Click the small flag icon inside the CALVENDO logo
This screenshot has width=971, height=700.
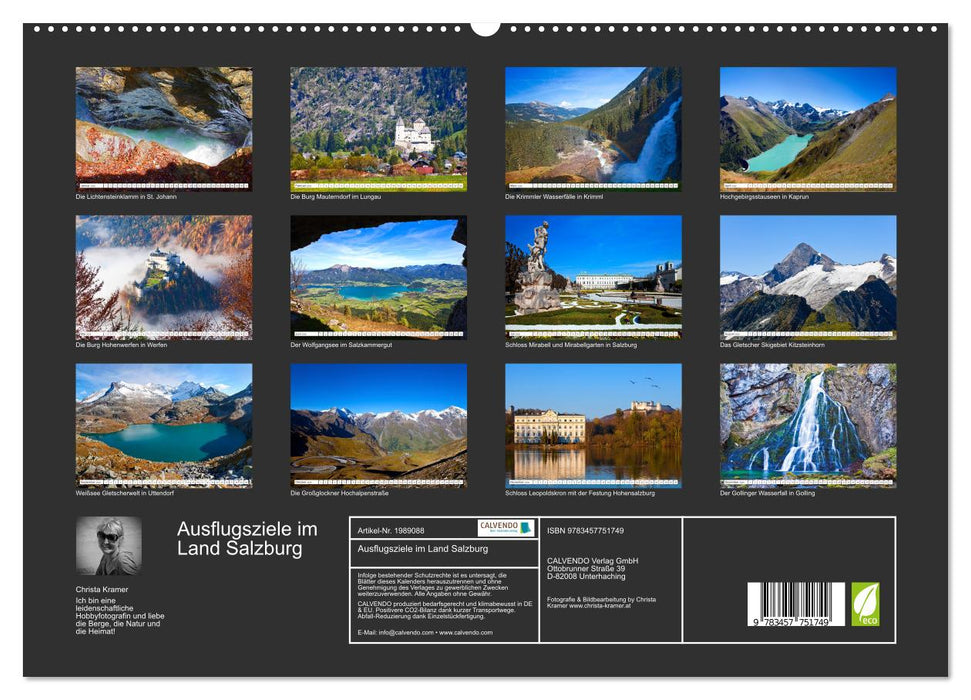527,528
